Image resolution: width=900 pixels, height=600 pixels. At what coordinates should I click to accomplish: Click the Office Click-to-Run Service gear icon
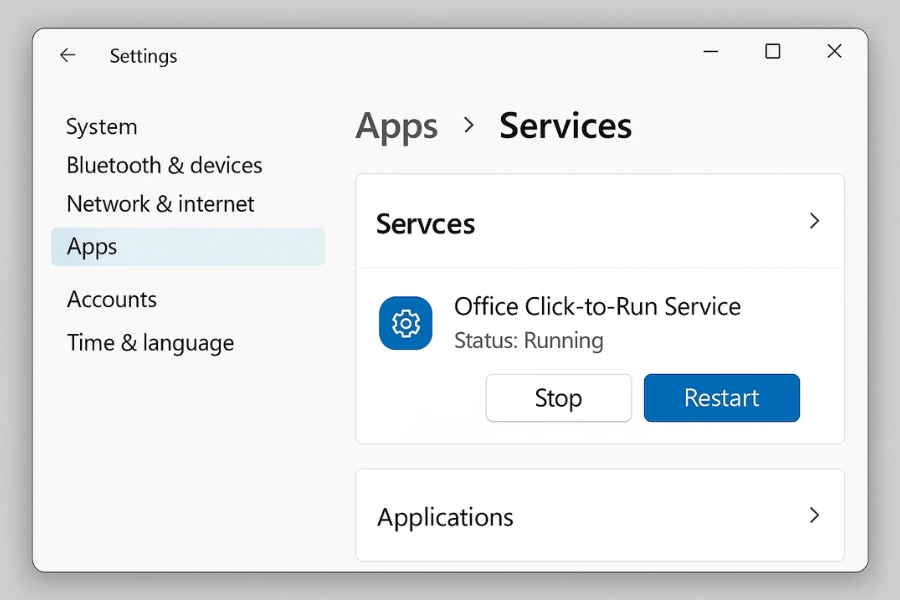point(405,322)
